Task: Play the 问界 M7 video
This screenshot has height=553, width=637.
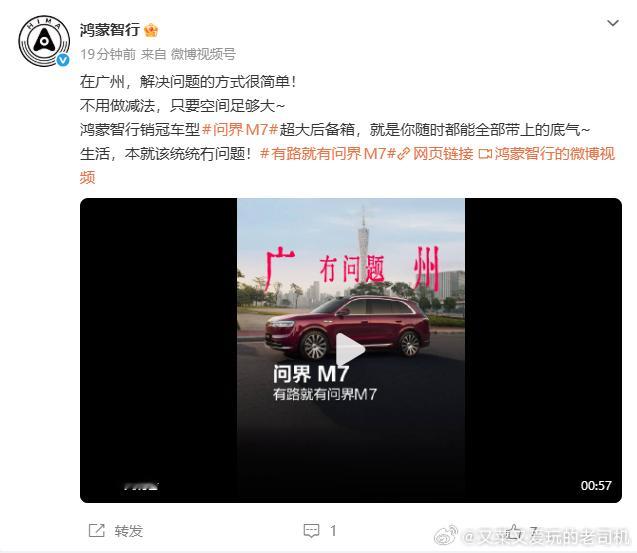Action: [x=350, y=349]
